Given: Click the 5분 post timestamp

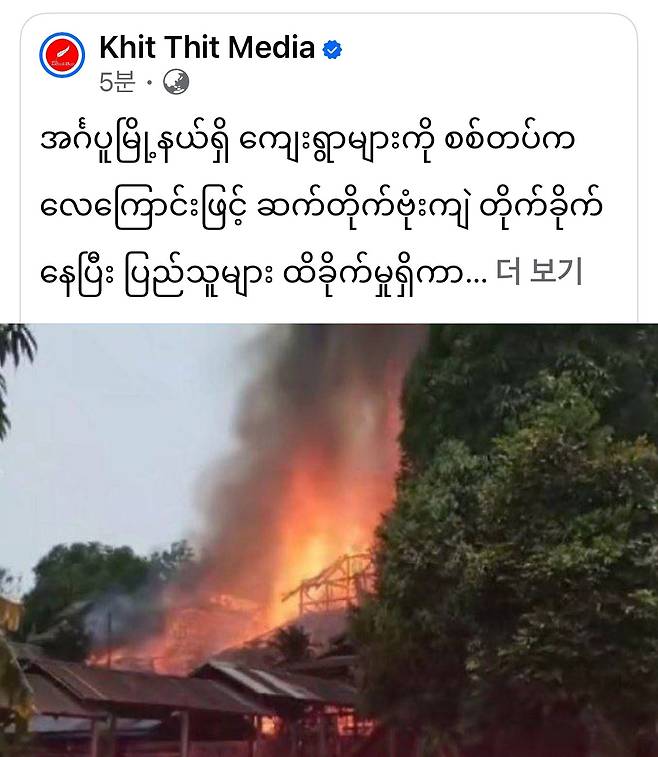Looking at the screenshot, I should (x=117, y=82).
